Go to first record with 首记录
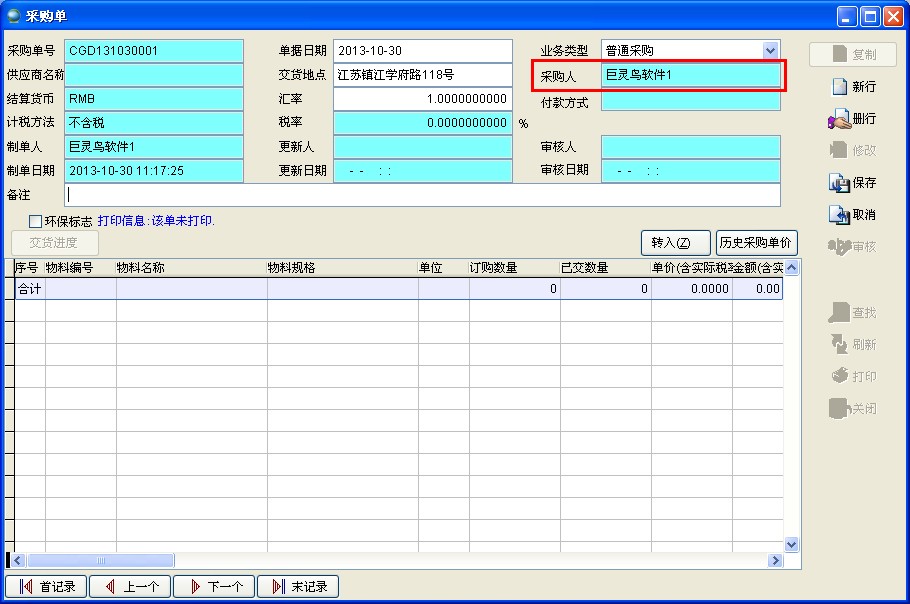Viewport: 910px width, 604px height. tap(47, 587)
